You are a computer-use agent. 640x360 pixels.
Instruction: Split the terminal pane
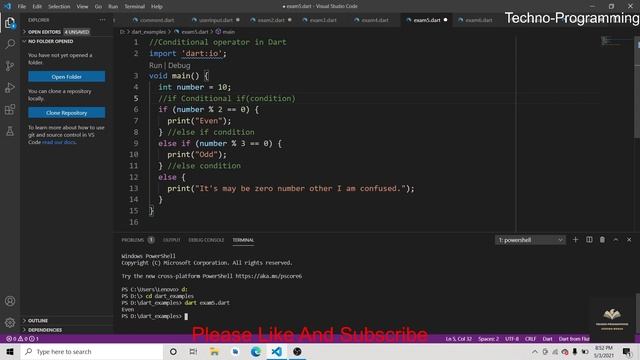click(x=589, y=240)
